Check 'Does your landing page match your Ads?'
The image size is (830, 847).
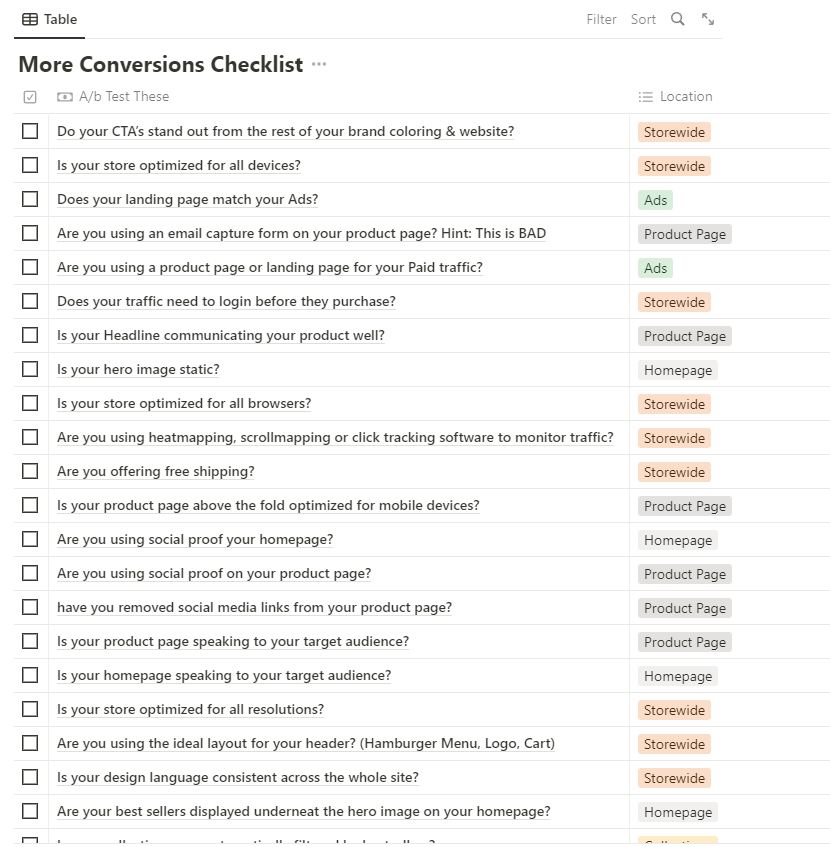pos(29,198)
